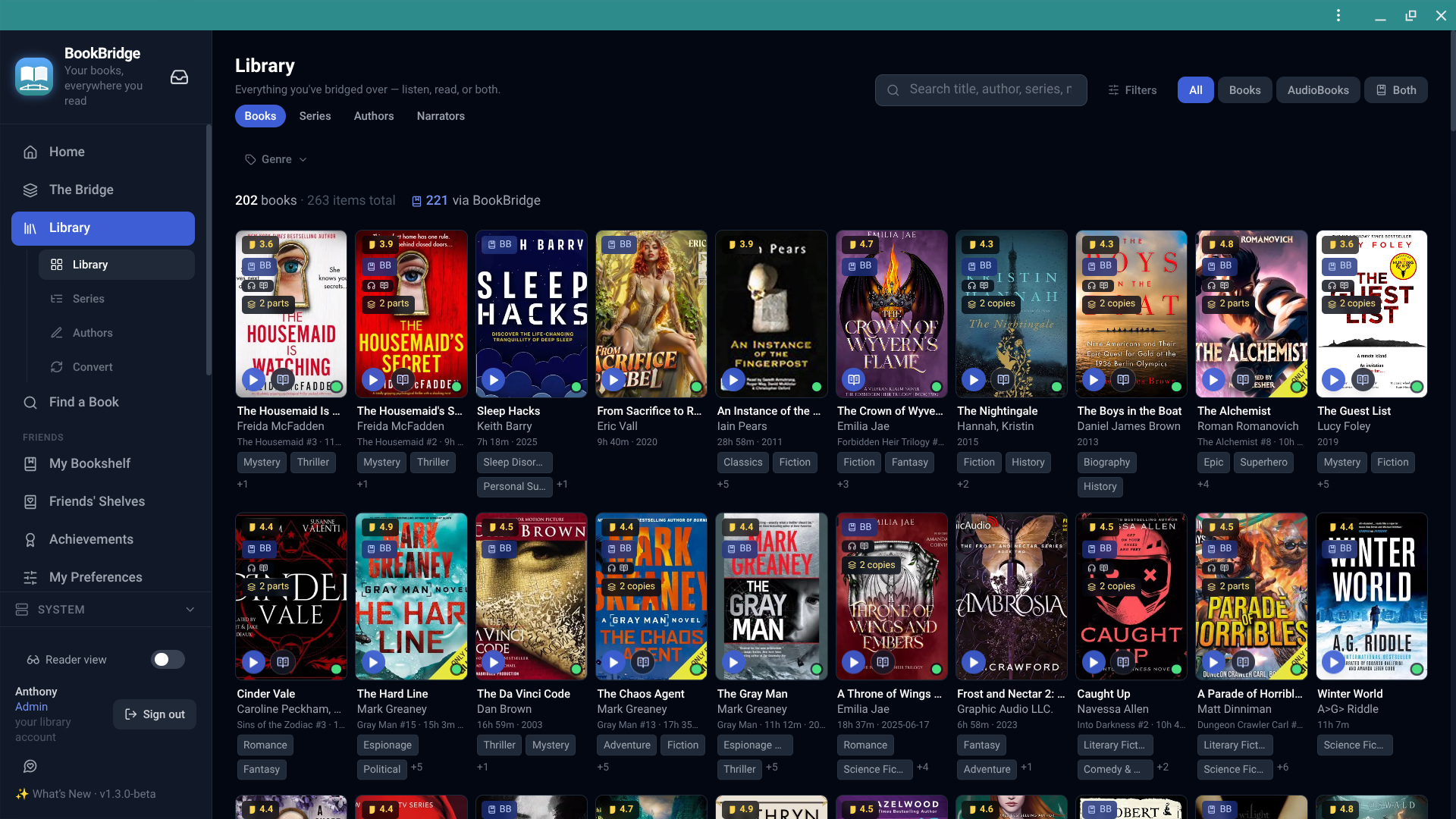Viewport: 1456px width, 819px height.
Task: Switch to the Books tab
Action: click(260, 116)
